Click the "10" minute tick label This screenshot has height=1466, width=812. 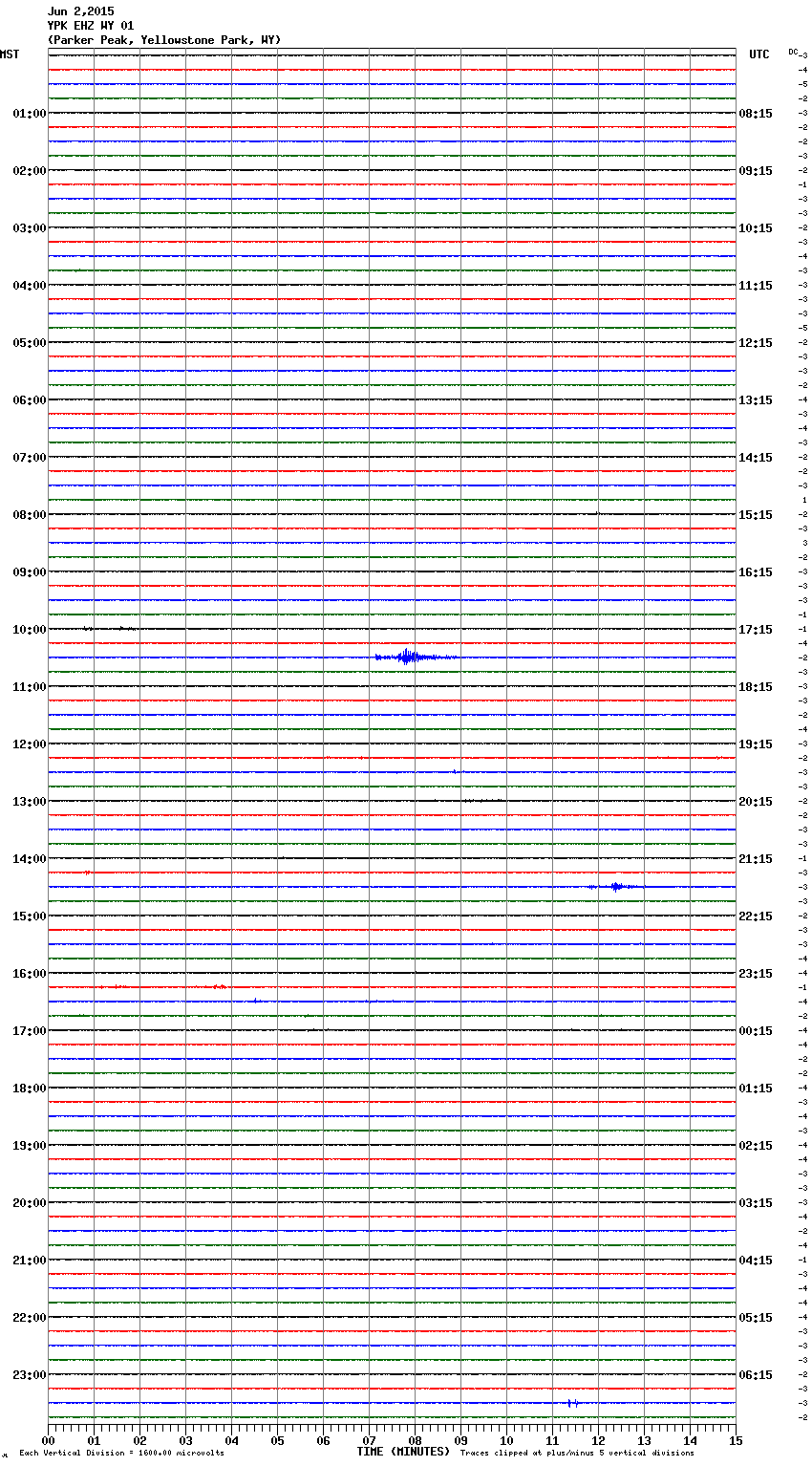(x=506, y=1441)
